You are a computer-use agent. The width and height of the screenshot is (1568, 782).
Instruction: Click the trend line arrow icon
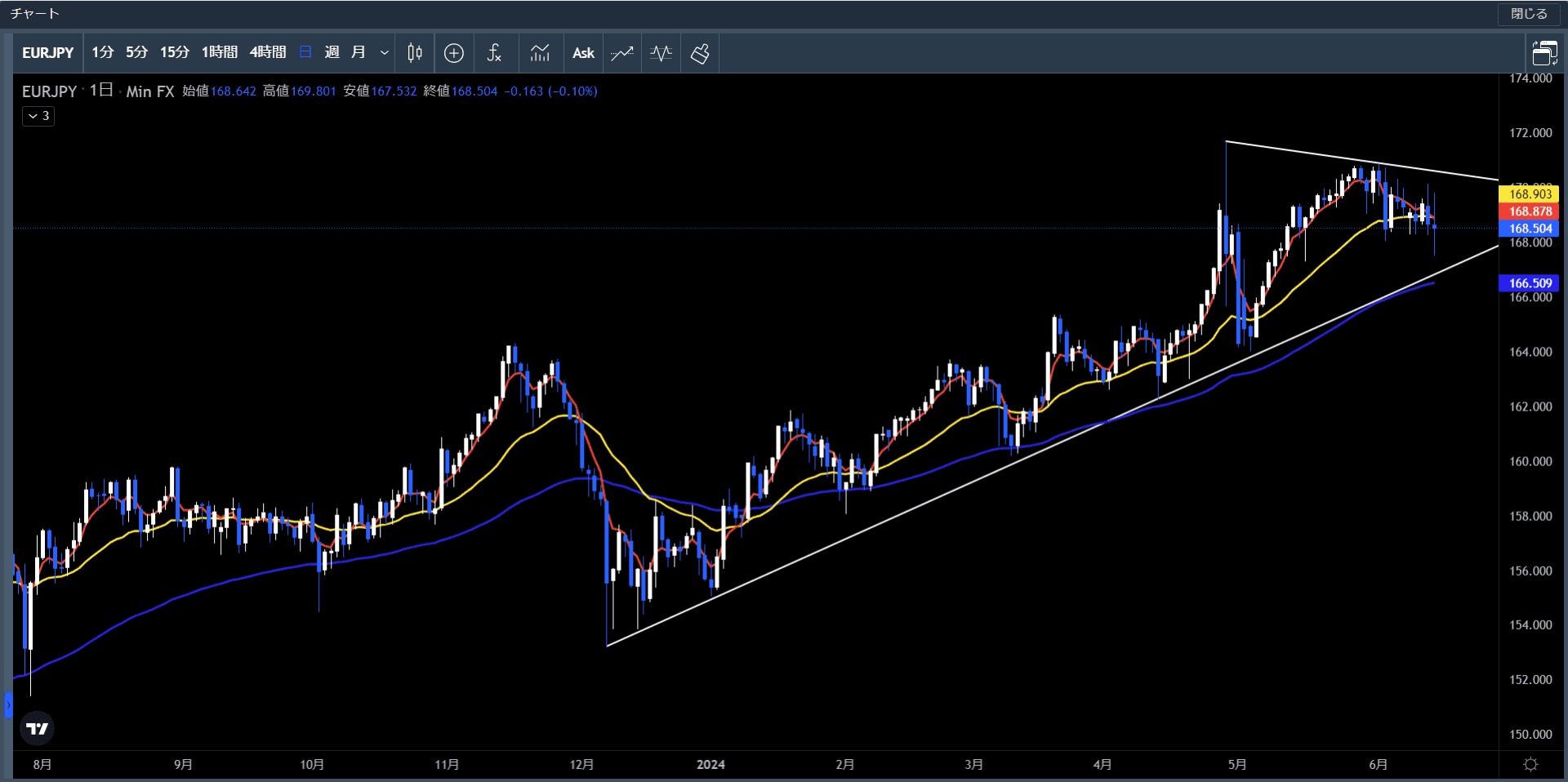click(x=622, y=53)
